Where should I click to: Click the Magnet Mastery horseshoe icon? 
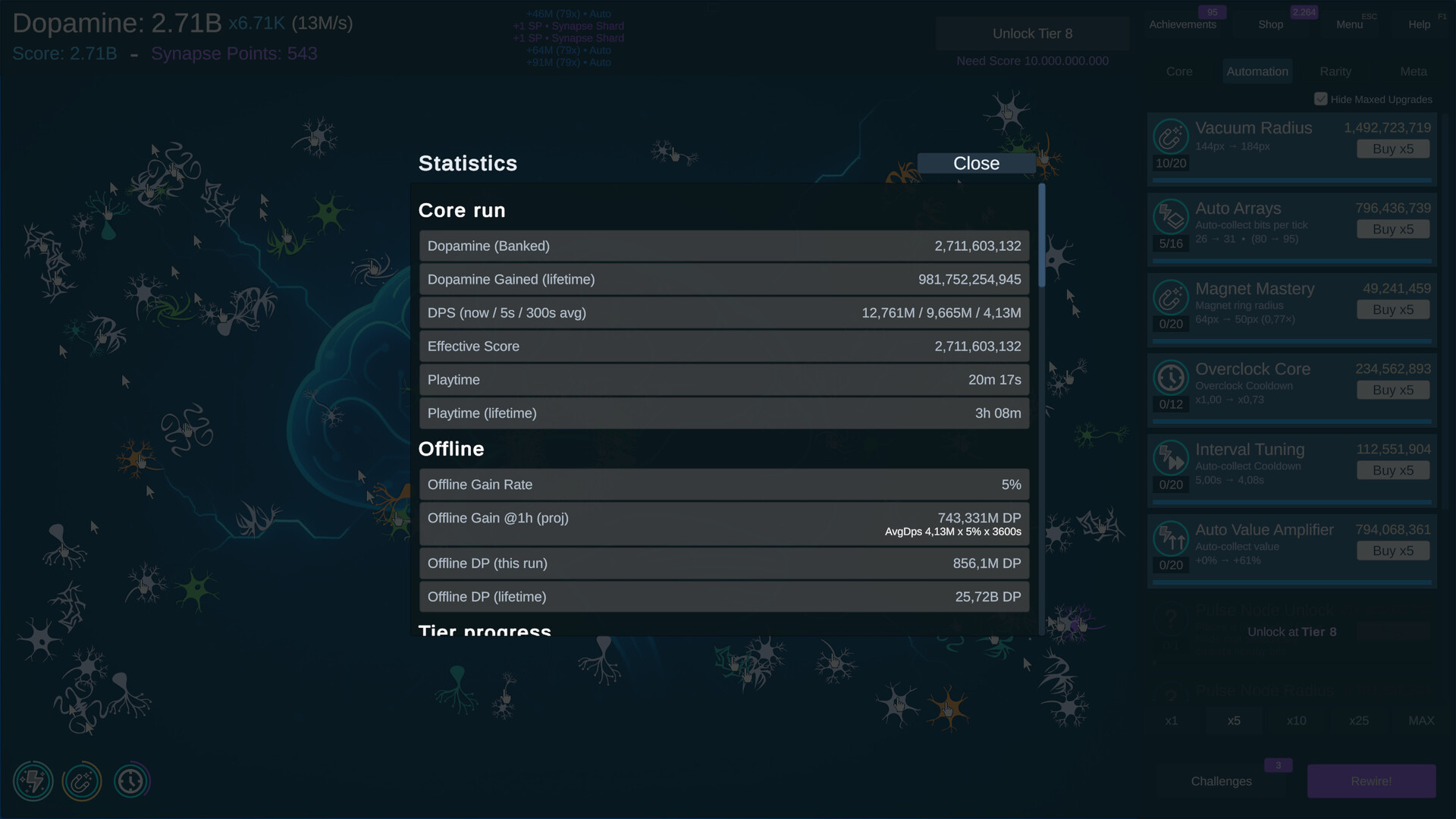[1170, 298]
